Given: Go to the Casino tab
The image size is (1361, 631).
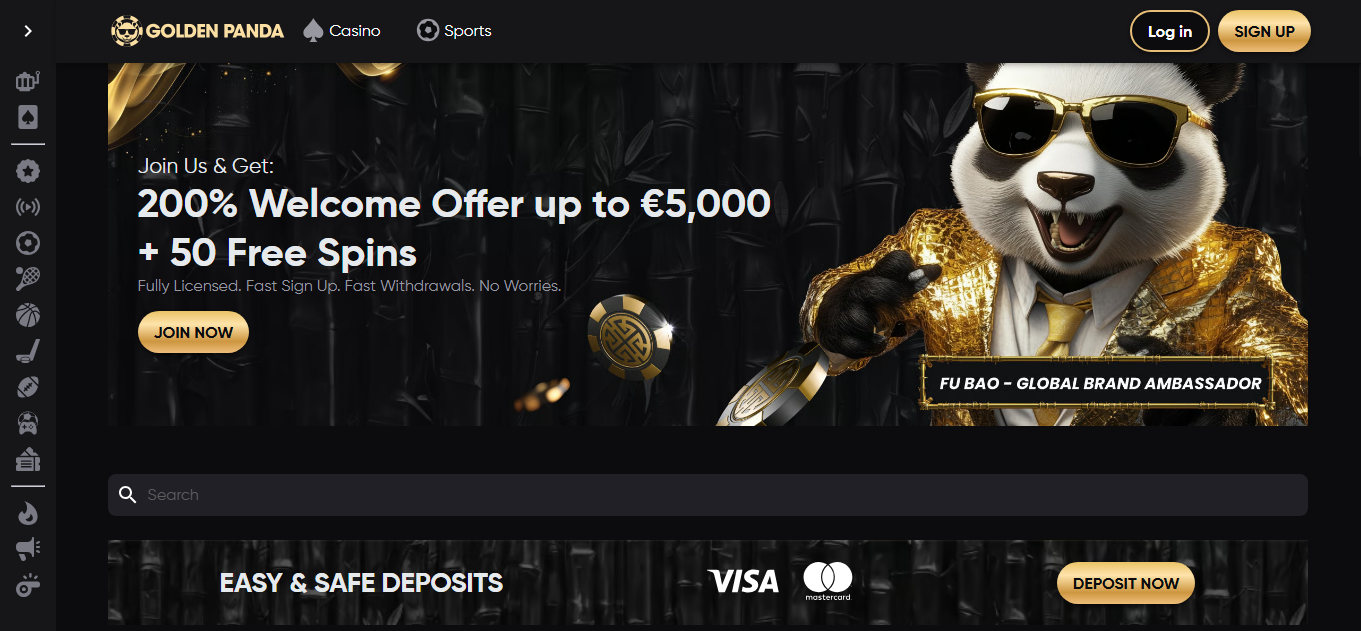Looking at the screenshot, I should coord(341,31).
